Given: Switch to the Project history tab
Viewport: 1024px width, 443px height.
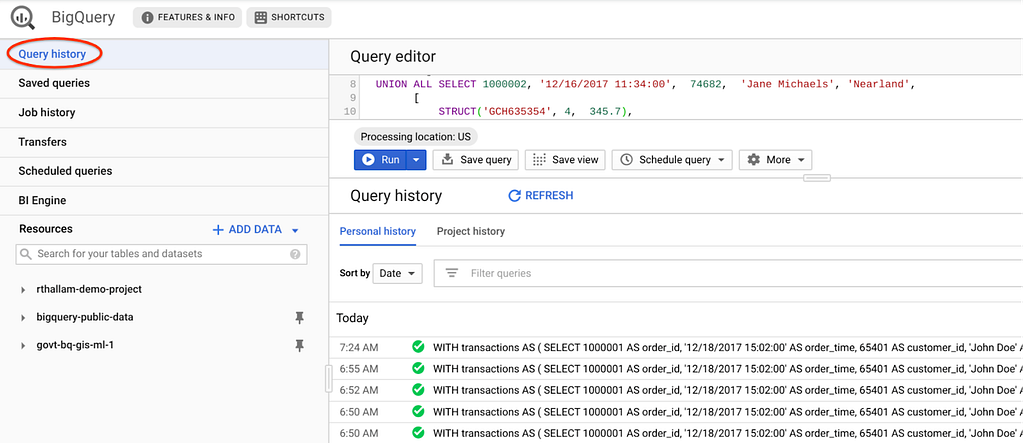Looking at the screenshot, I should [x=471, y=231].
